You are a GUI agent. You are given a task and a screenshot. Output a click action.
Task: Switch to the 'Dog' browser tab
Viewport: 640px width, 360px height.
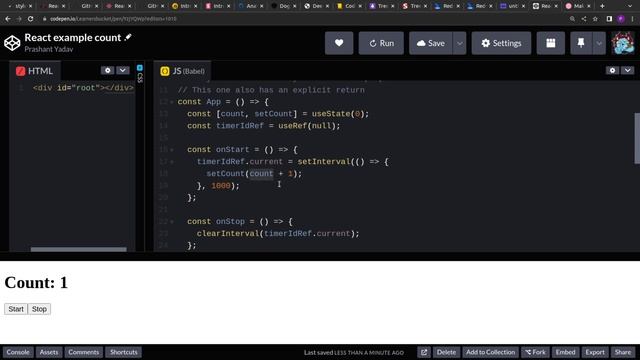(x=284, y=6)
